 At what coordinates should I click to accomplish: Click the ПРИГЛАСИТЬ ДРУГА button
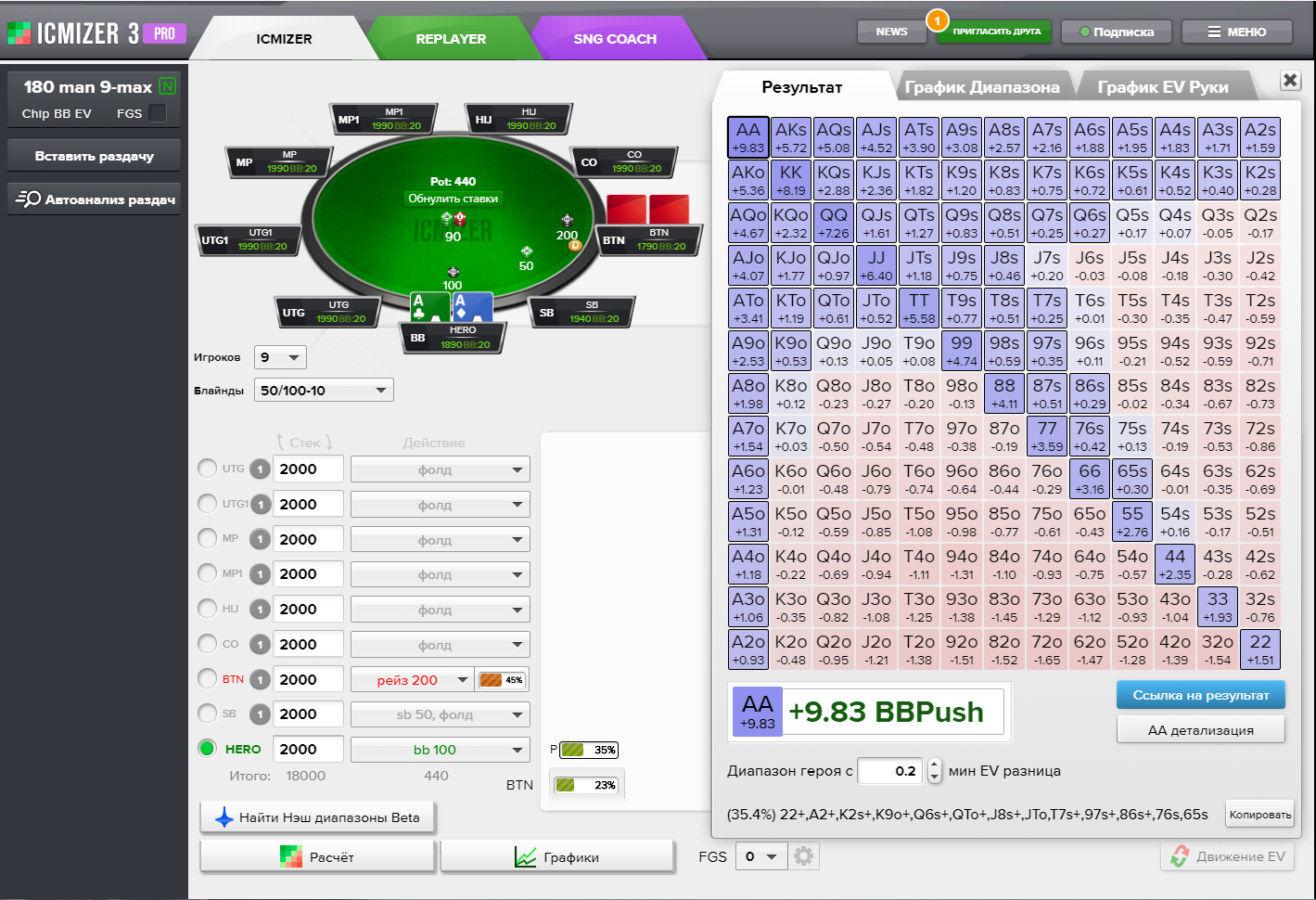point(997,32)
